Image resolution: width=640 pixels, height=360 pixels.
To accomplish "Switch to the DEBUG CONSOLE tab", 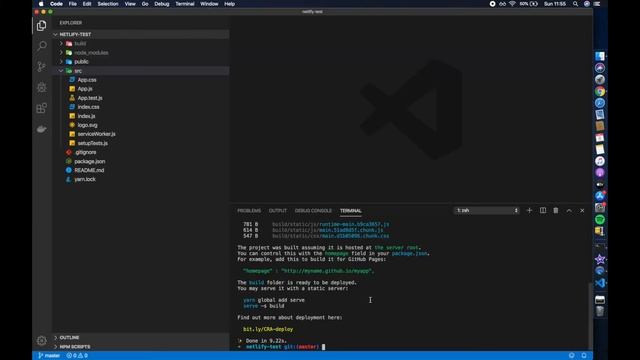I will tap(313, 211).
